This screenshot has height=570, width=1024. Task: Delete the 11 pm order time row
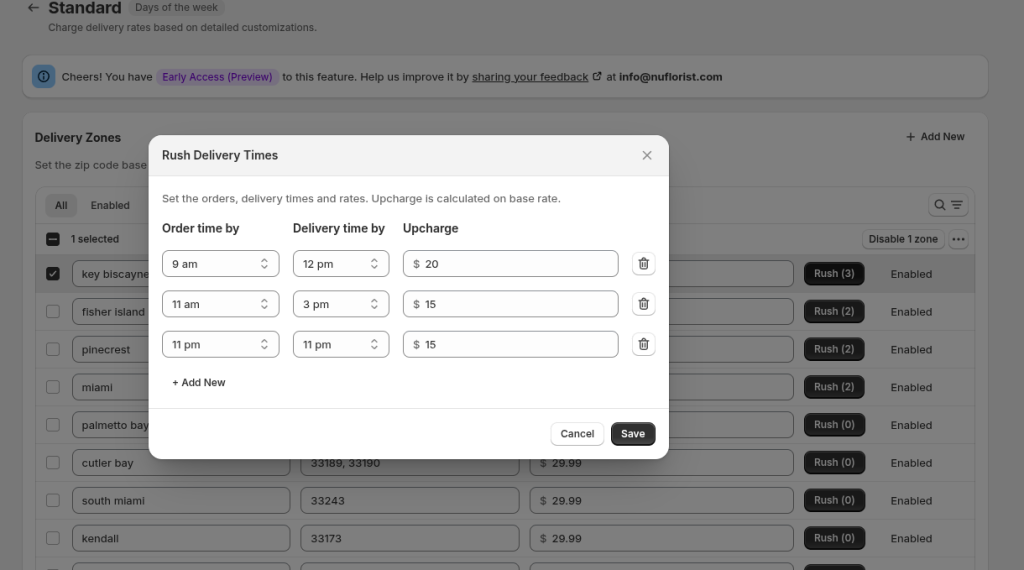(x=643, y=344)
